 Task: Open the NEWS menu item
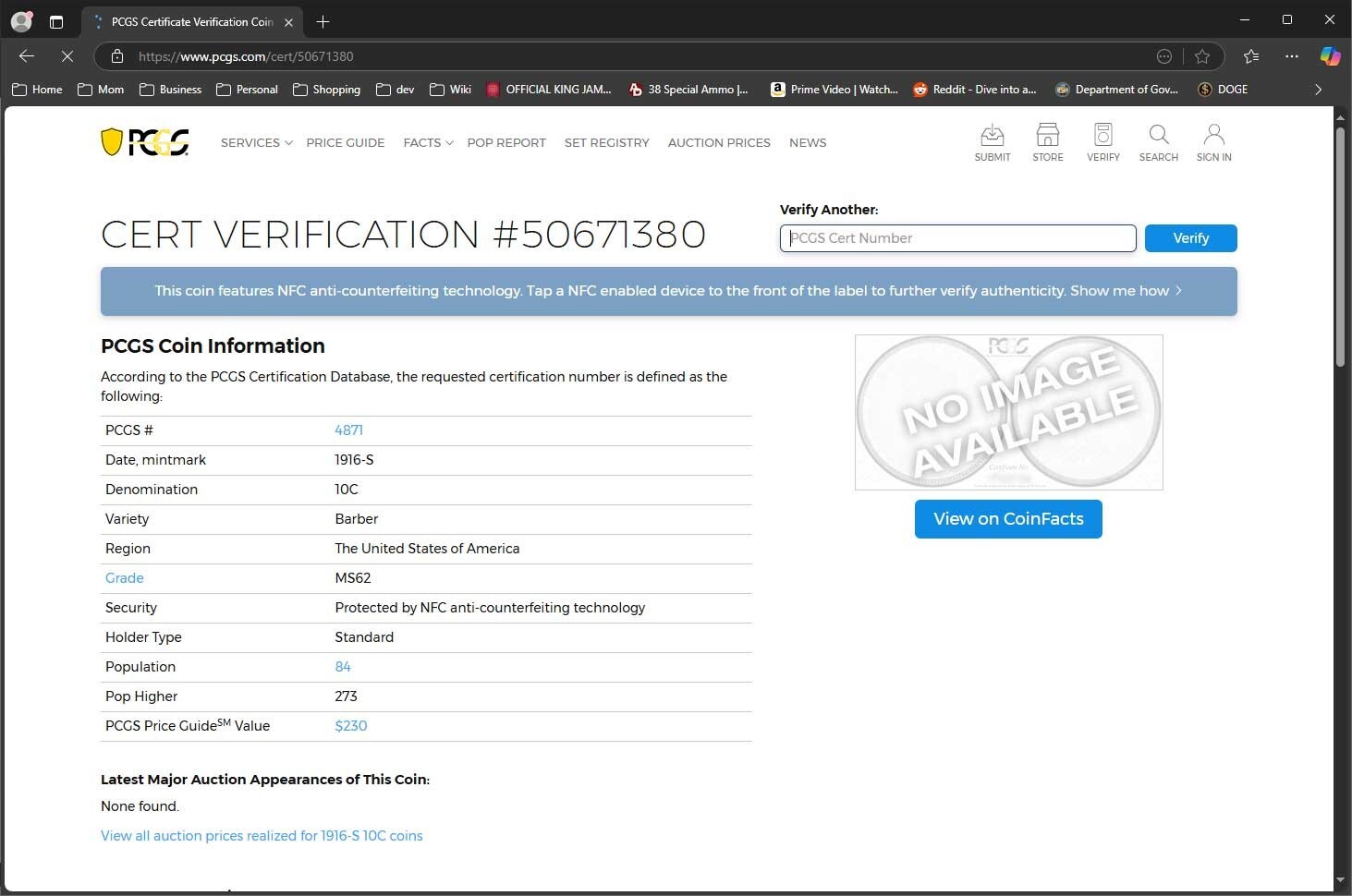tap(808, 142)
